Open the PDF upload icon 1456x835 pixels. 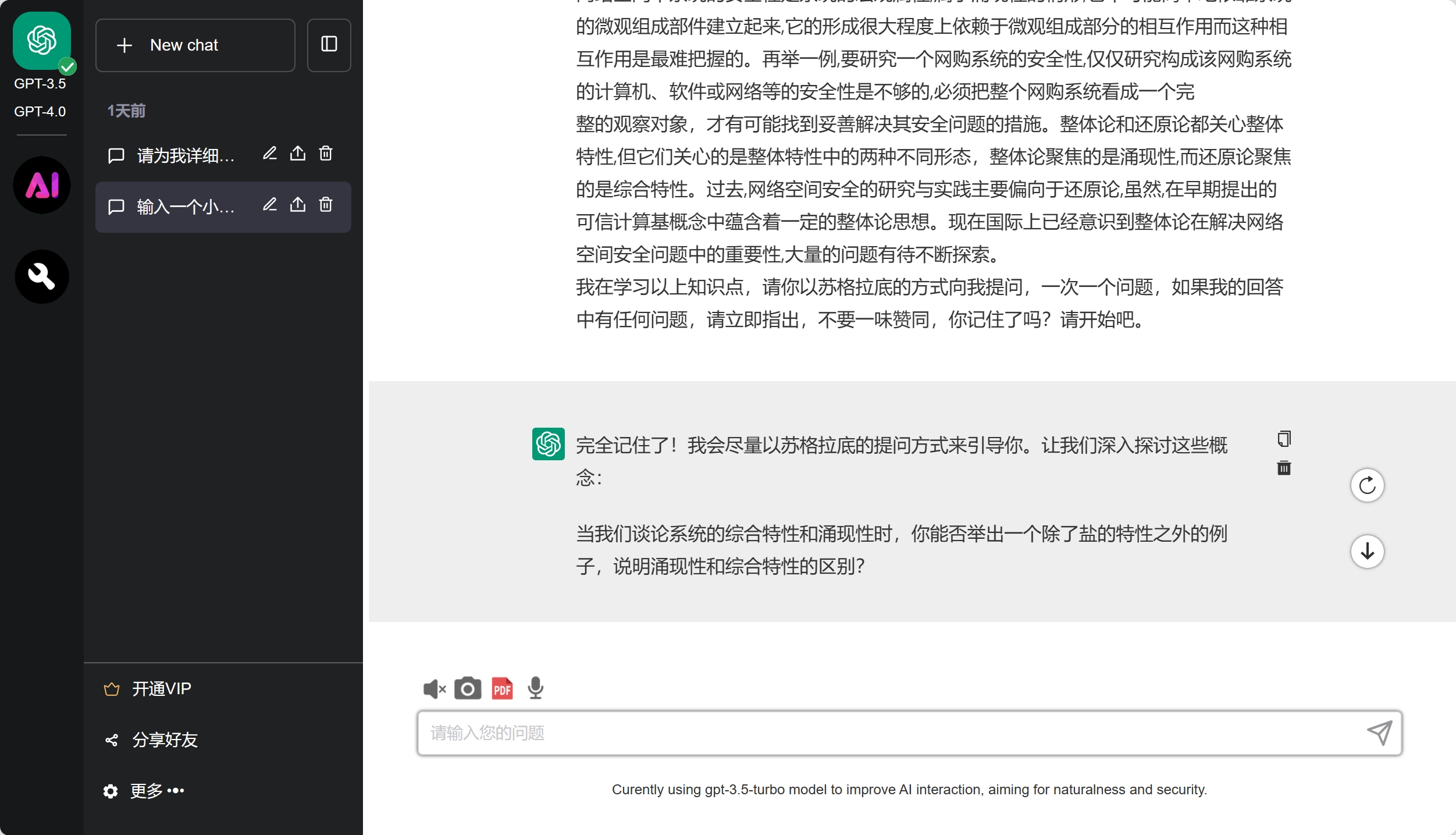coord(502,689)
